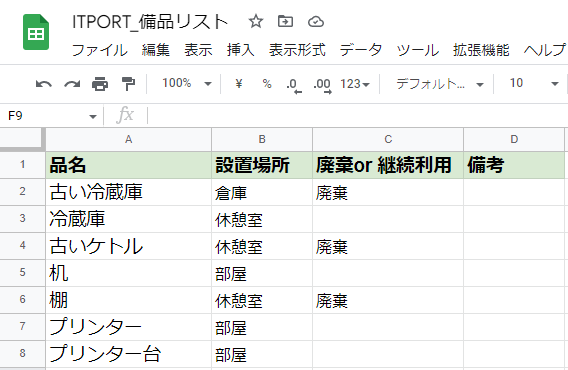Viewport: 568px width, 370px height.
Task: Click the 品名 header cell
Action: 129,165
